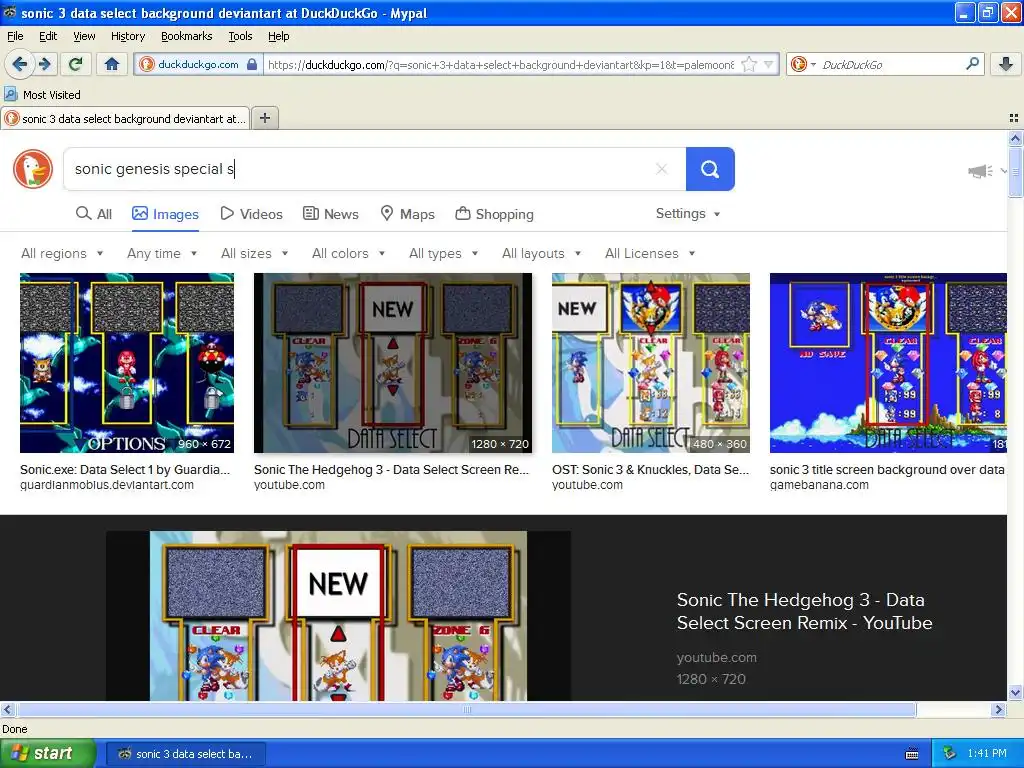Open the Sonic The Hedgehog 3 Remix YouTube title

[x=805, y=611]
